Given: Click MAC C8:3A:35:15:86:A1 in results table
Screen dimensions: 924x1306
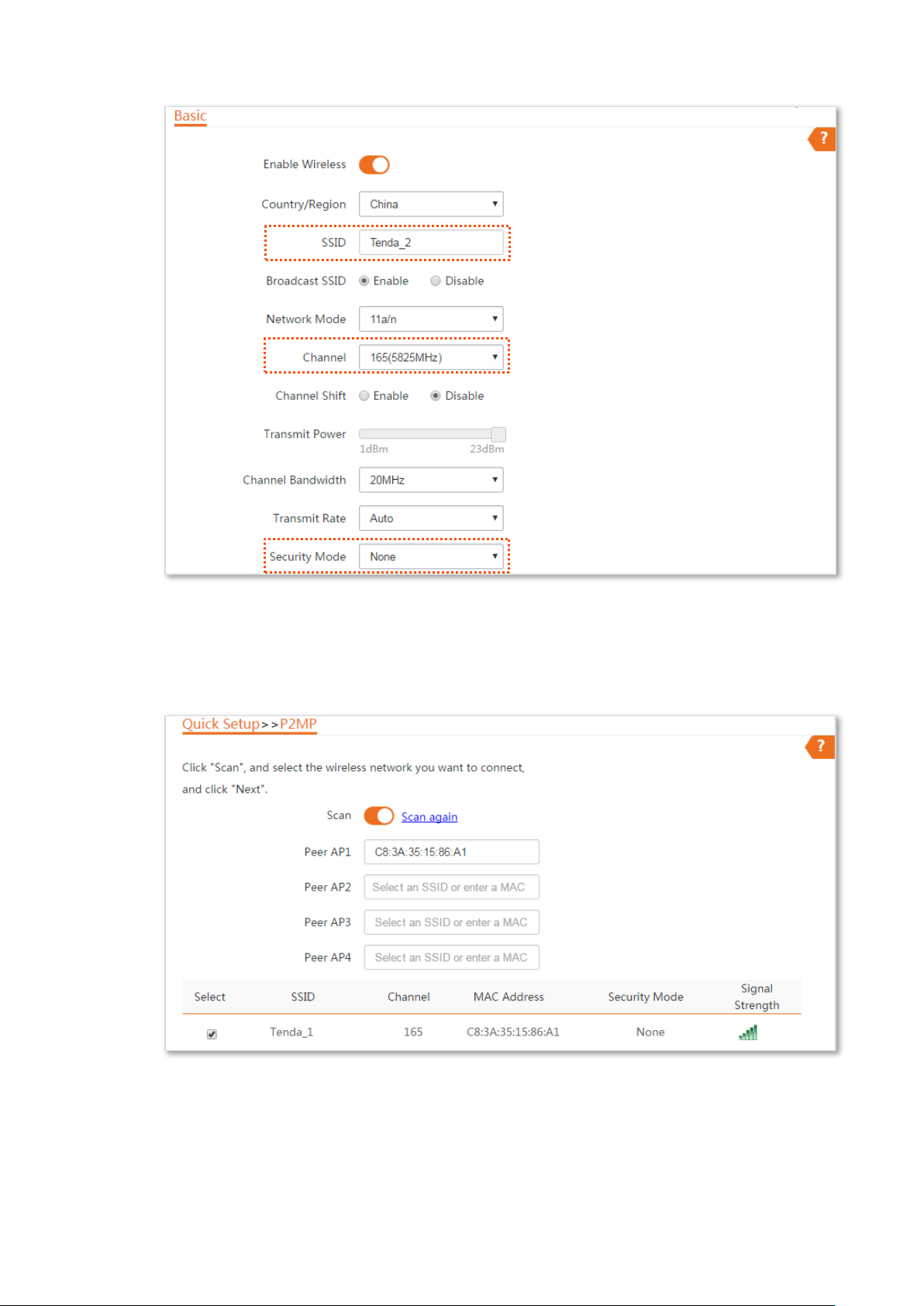Looking at the screenshot, I should [513, 1032].
